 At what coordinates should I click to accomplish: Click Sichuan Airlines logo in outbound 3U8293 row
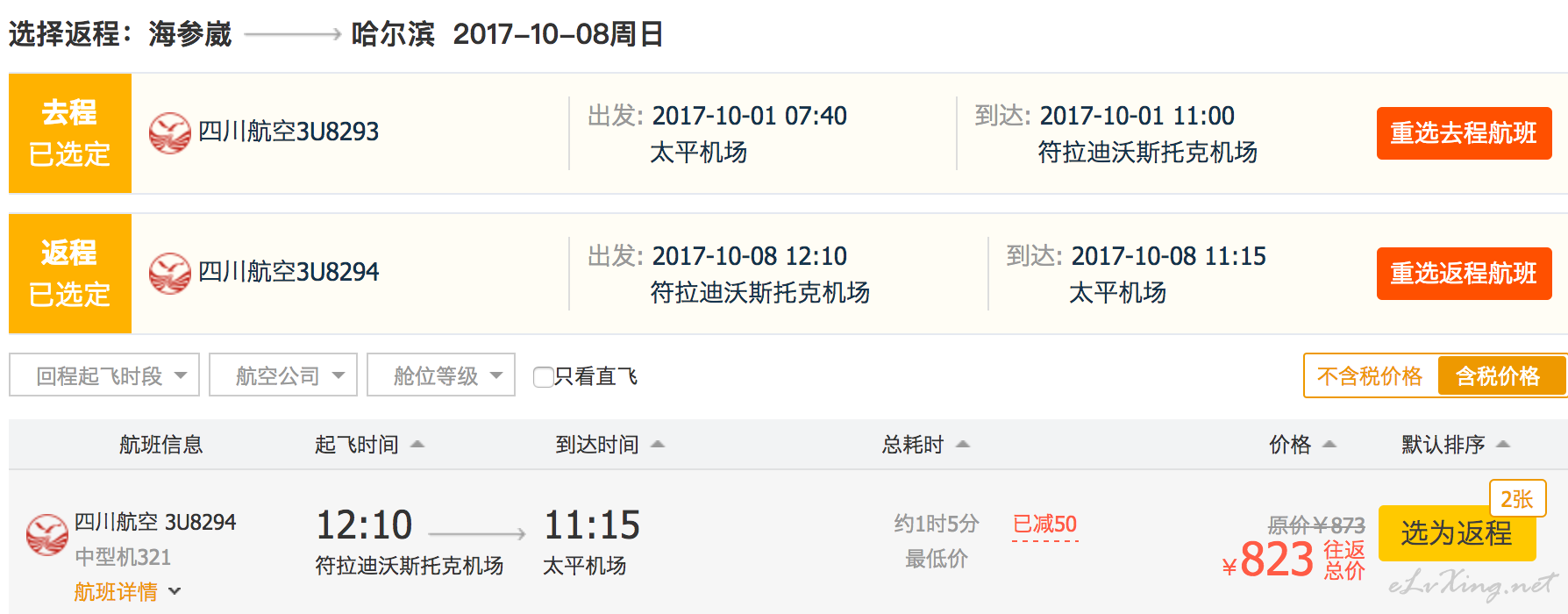(x=169, y=133)
